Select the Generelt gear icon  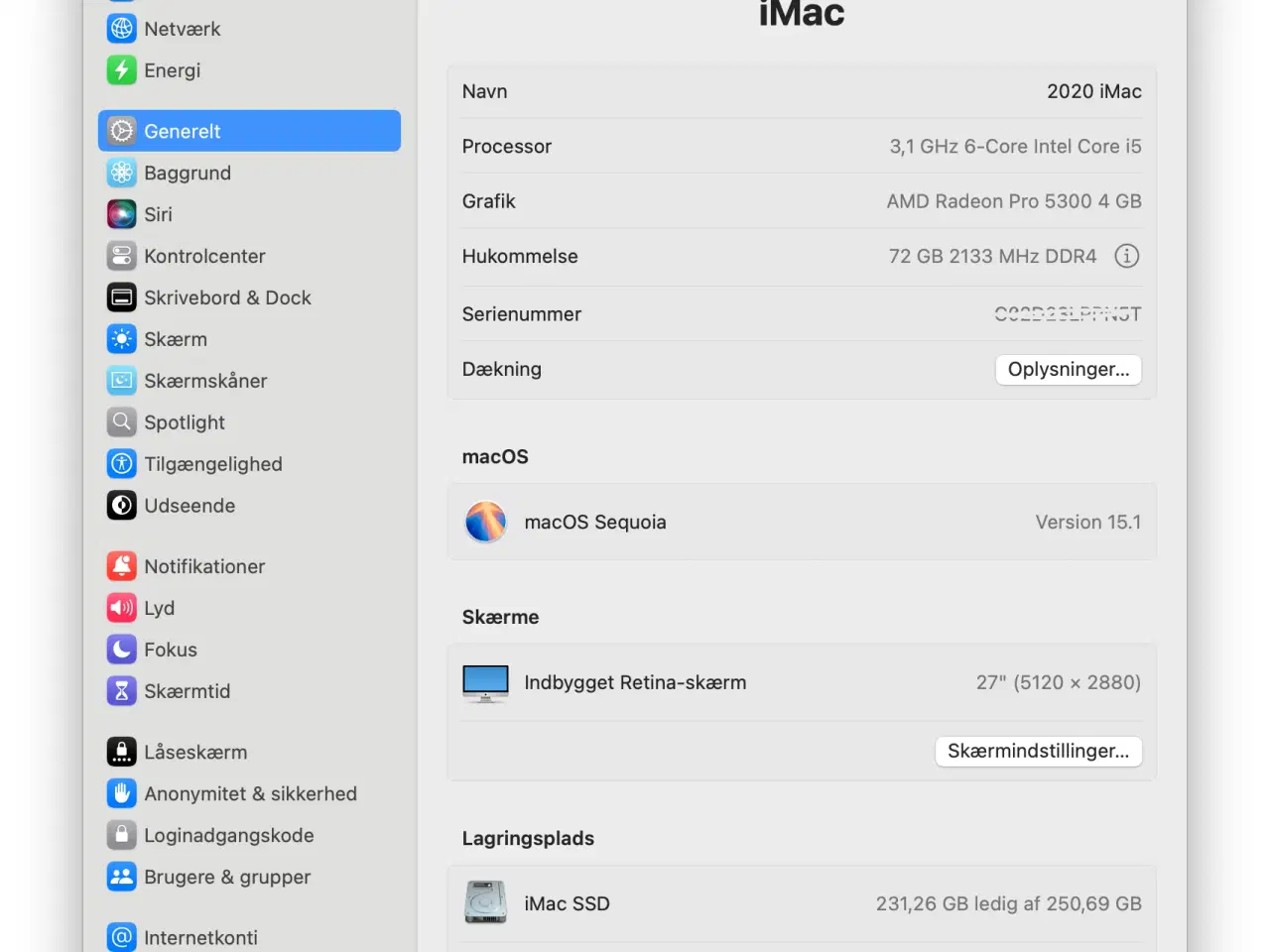point(121,131)
